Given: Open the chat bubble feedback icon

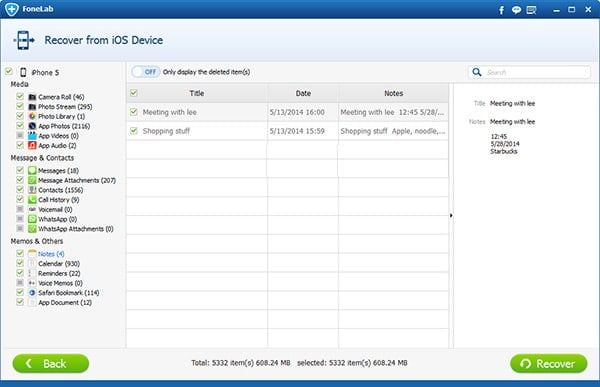Looking at the screenshot, I should coord(516,10).
